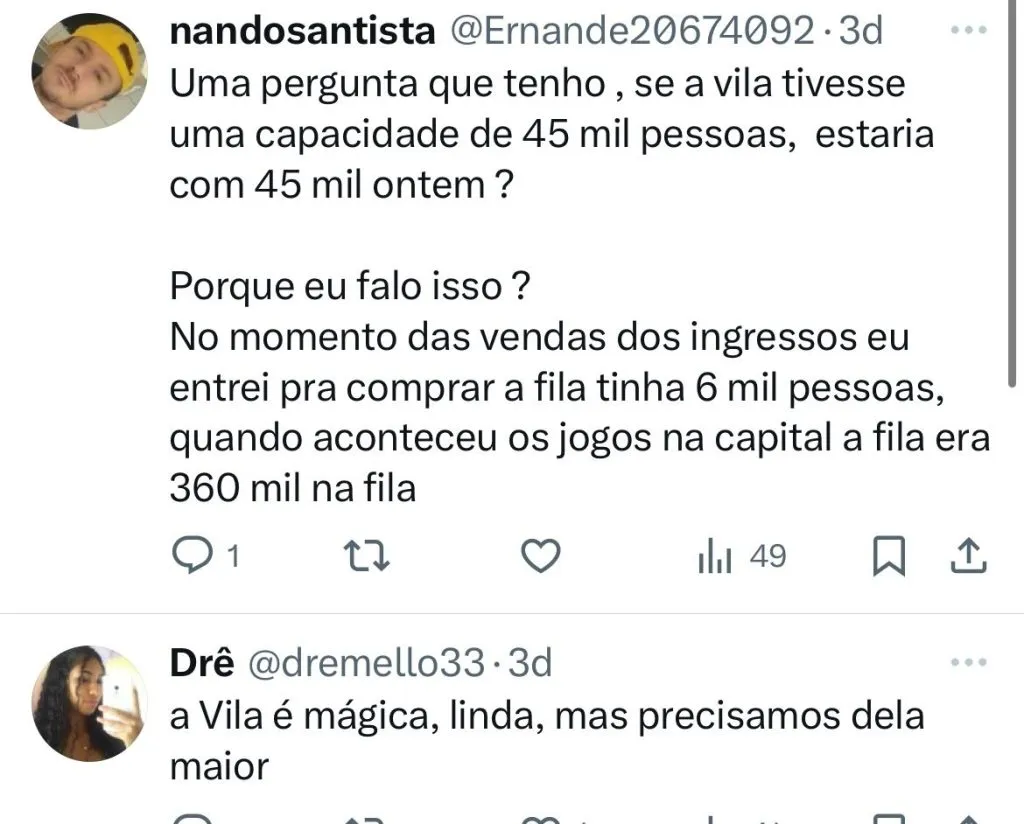Viewport: 1024px width, 824px height.
Task: Click the nandosantista display name
Action: (x=303, y=31)
